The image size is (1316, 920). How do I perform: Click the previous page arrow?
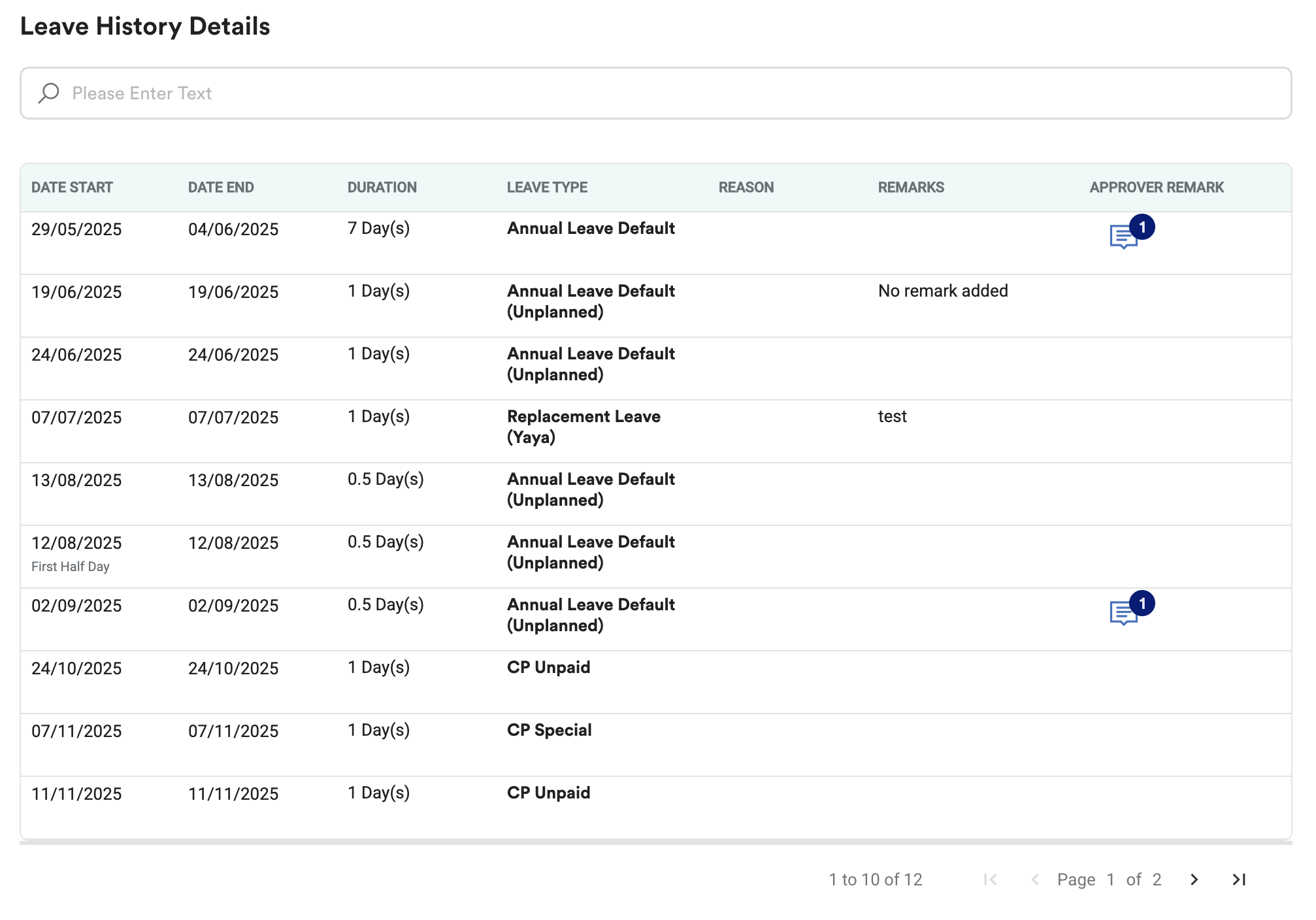[1035, 879]
